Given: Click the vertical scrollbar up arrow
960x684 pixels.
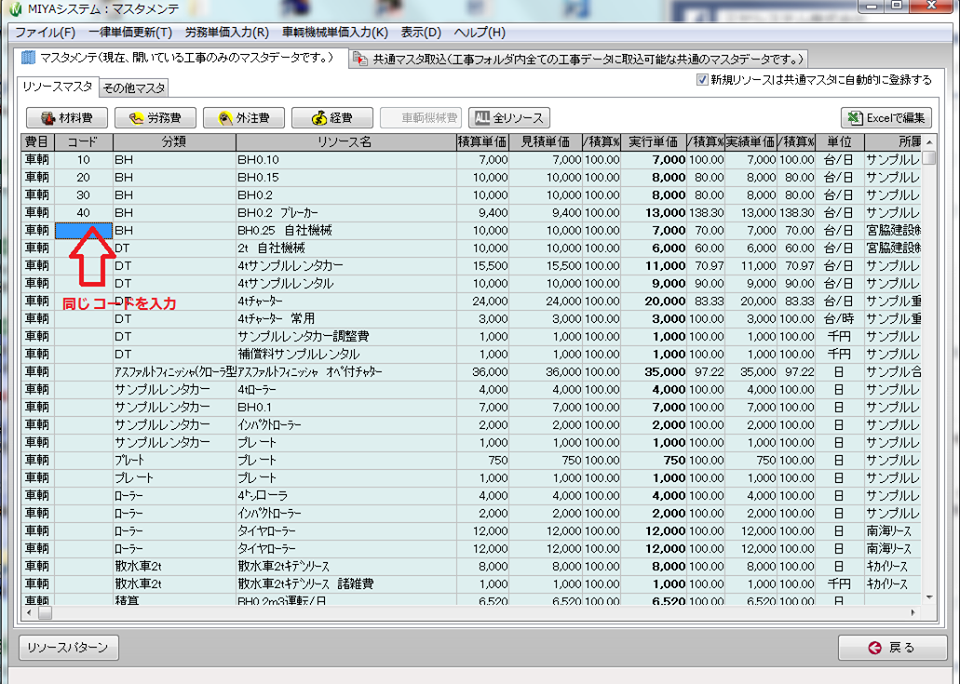Looking at the screenshot, I should [x=929, y=142].
